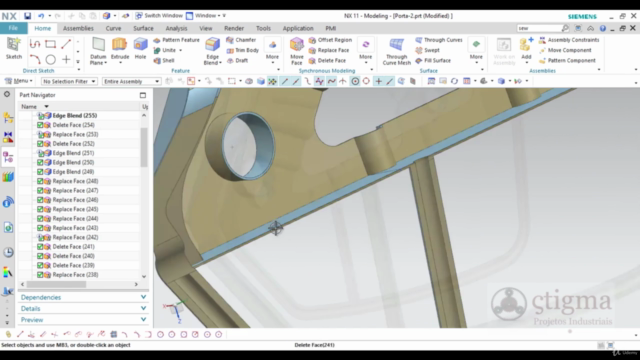Viewport: 640px width, 360px height.
Task: Expand More under Feature group
Action: (272, 51)
